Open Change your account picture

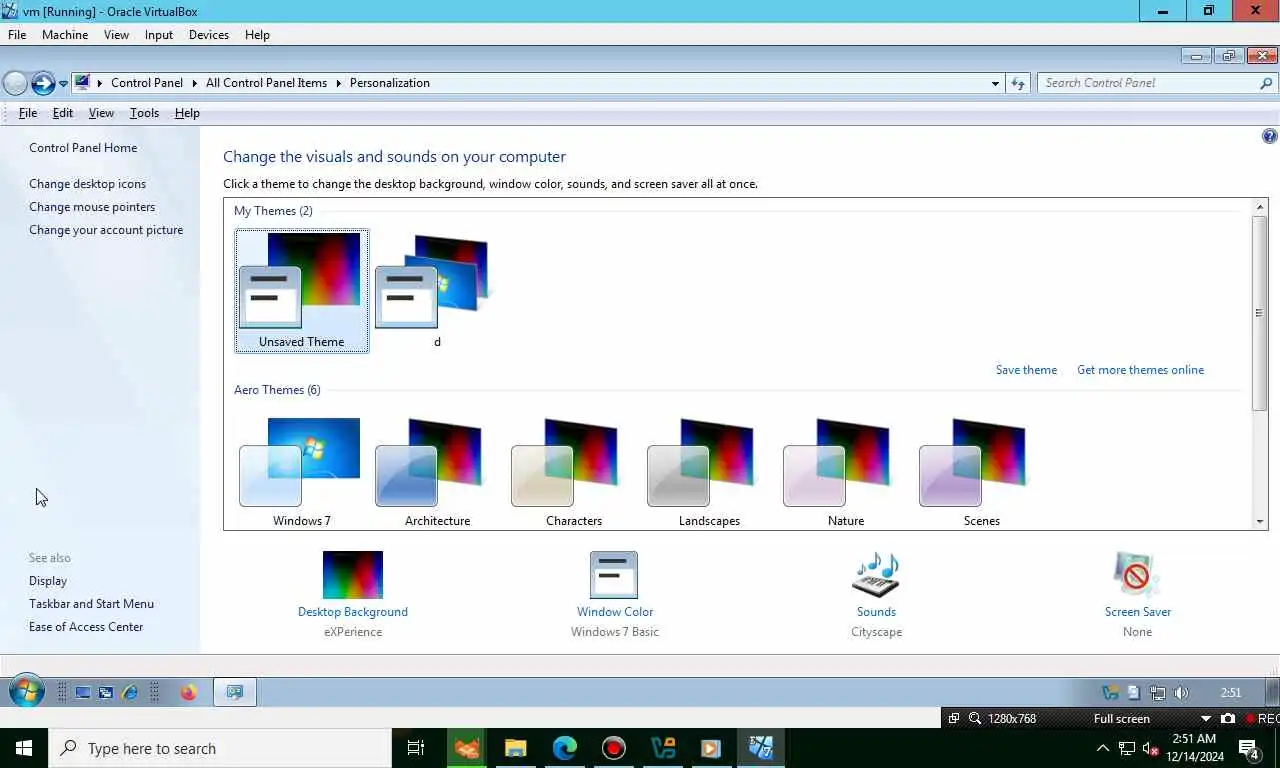(106, 230)
